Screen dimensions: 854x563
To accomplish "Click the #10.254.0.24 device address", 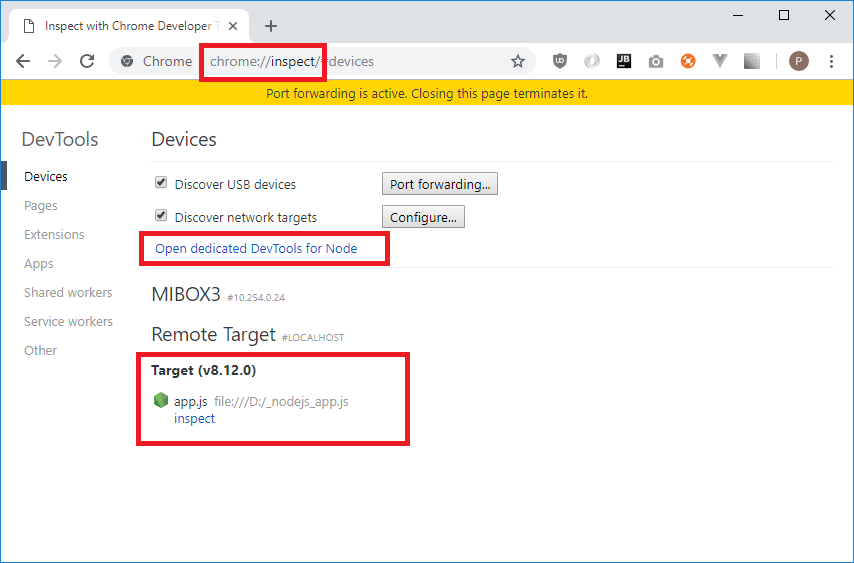I will tap(255, 298).
